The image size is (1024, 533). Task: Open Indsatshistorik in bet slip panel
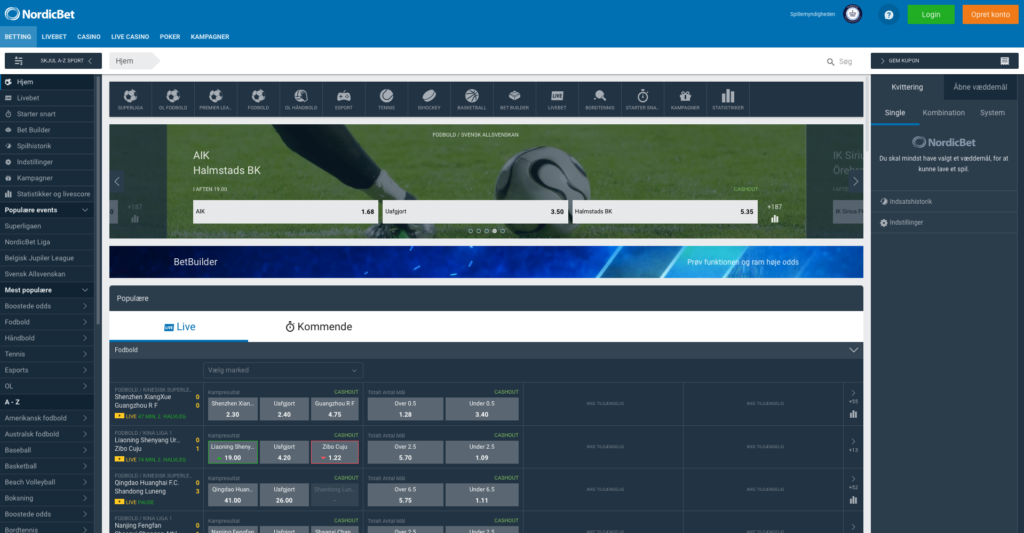[906, 201]
